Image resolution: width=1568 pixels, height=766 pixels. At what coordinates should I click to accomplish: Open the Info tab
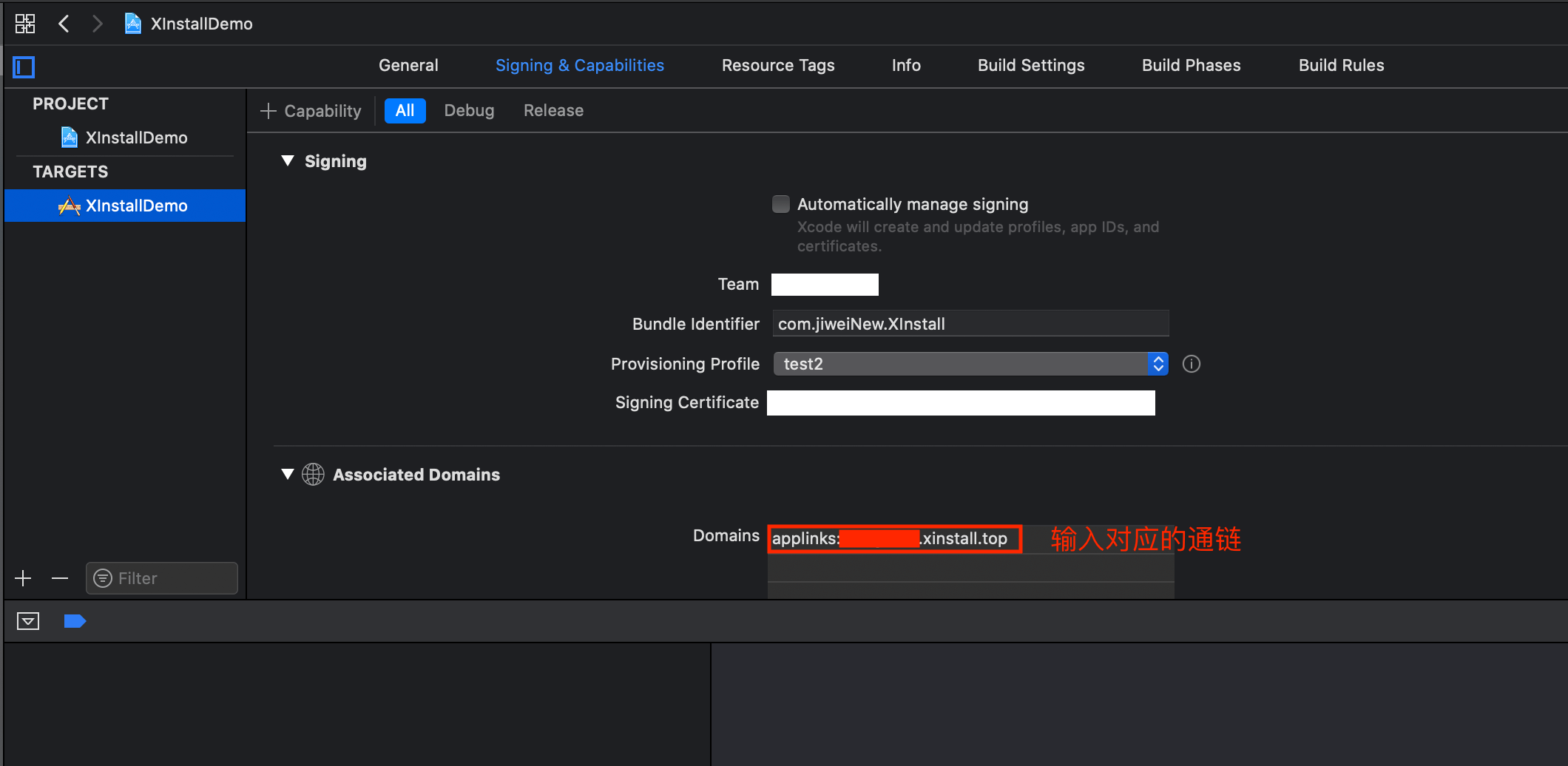pyautogui.click(x=905, y=65)
